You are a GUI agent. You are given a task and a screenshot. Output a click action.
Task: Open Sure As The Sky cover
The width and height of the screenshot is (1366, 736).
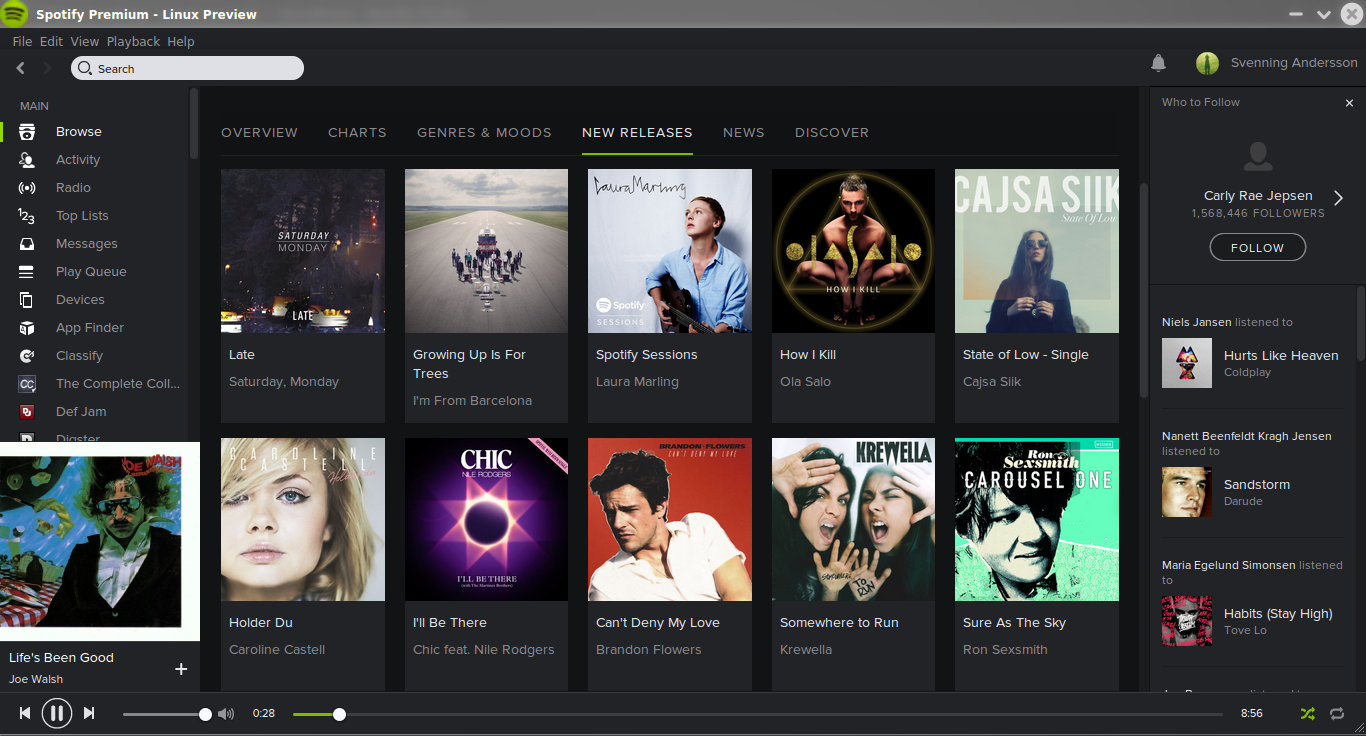(x=1037, y=519)
